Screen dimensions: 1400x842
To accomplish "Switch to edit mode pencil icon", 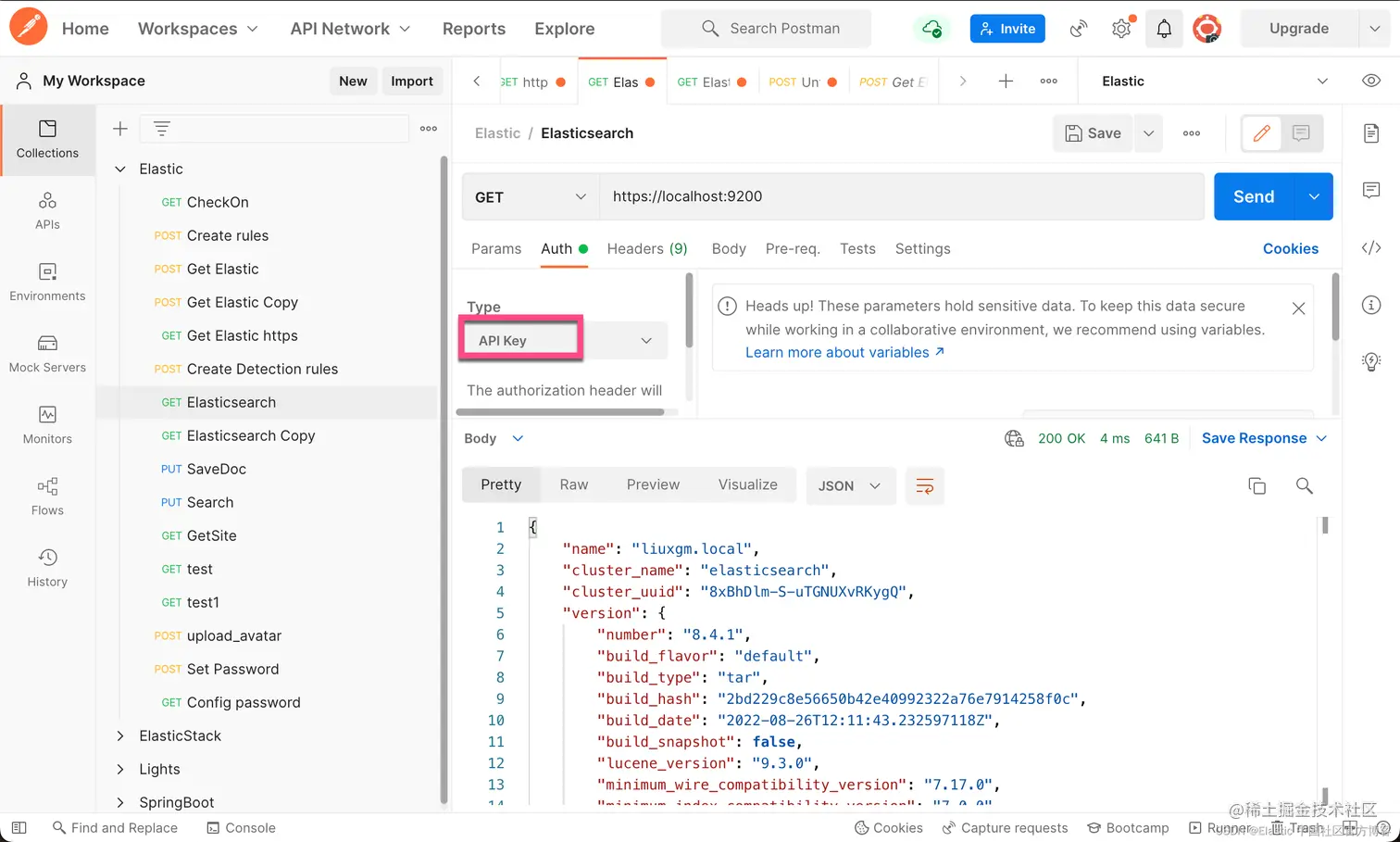I will [x=1261, y=133].
